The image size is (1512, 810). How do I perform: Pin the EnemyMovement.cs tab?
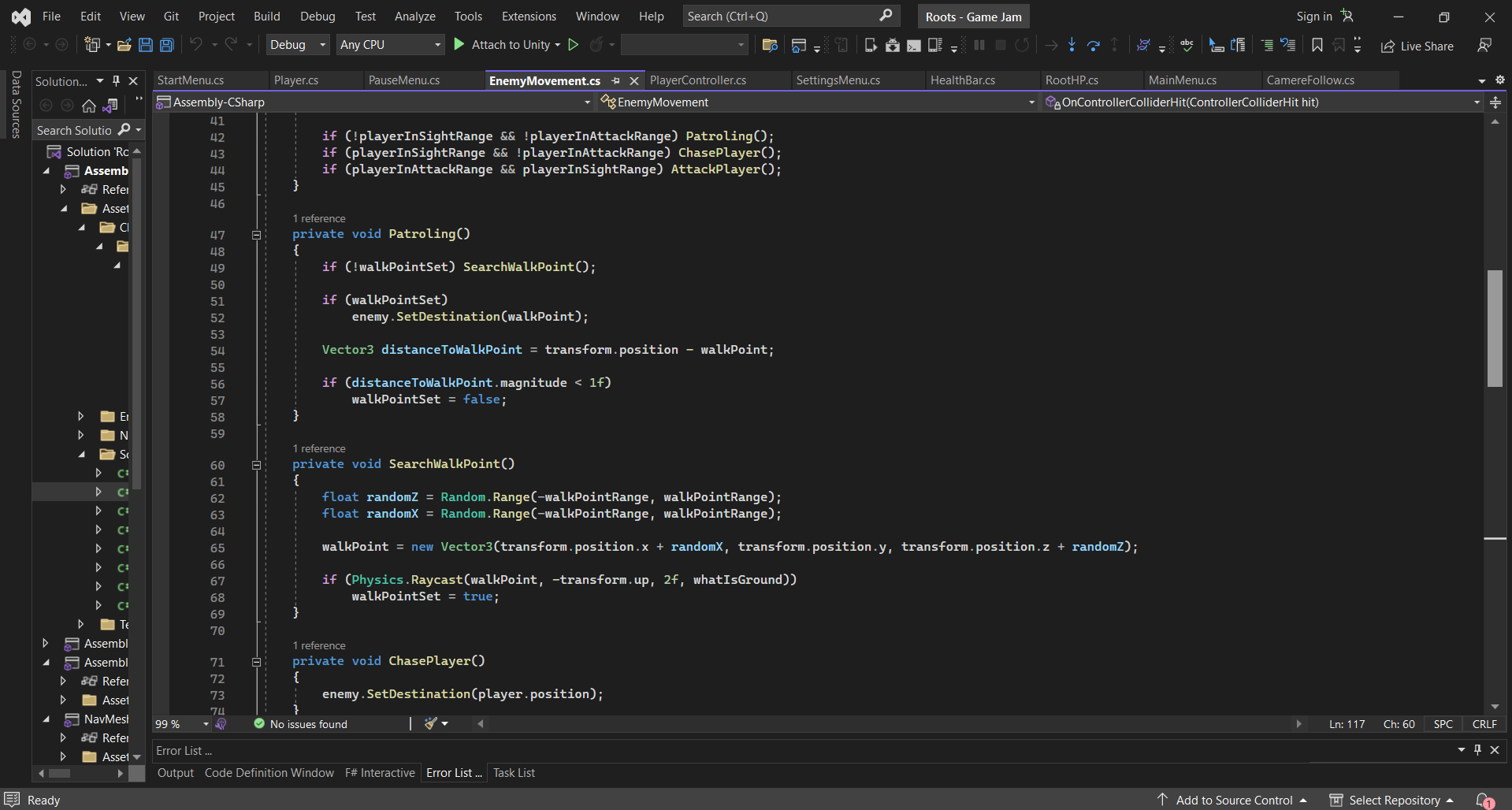(x=616, y=80)
